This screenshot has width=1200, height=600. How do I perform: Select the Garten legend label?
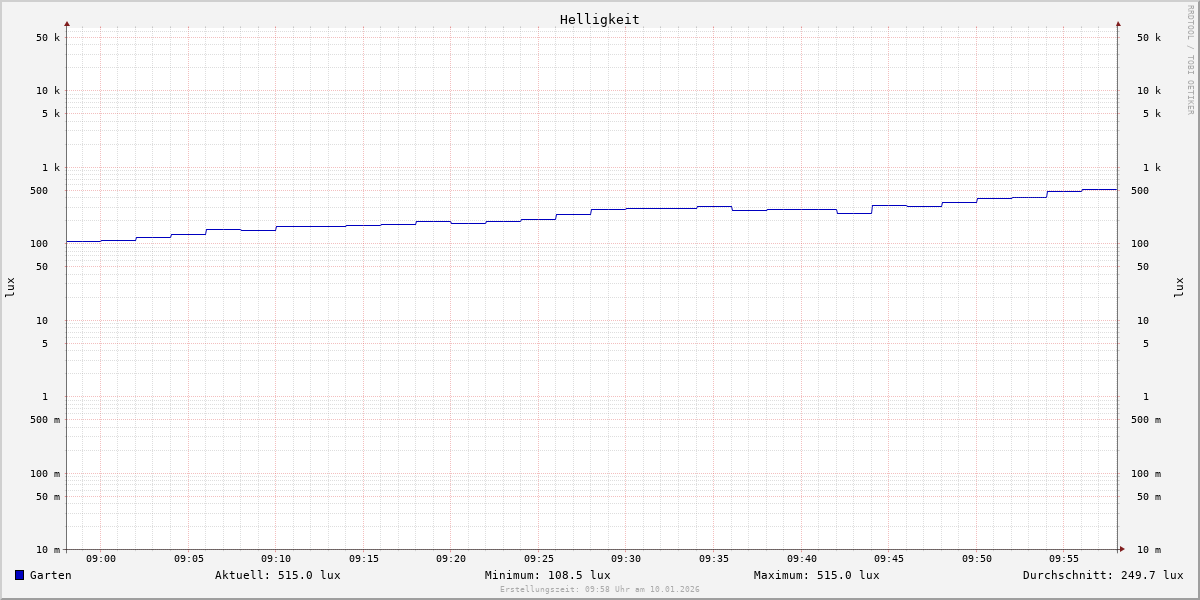(x=50, y=575)
